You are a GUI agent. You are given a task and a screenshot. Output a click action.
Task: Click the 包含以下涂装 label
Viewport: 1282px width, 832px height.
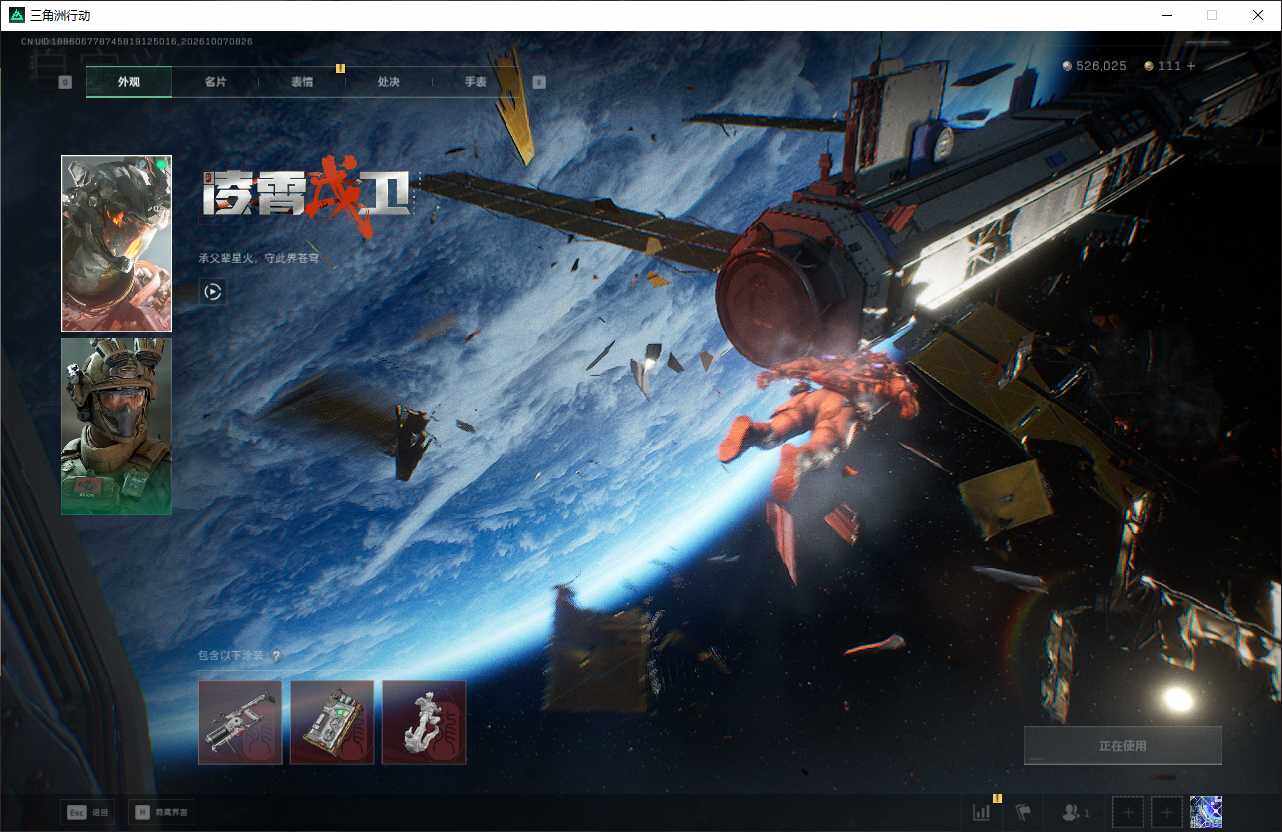click(231, 656)
